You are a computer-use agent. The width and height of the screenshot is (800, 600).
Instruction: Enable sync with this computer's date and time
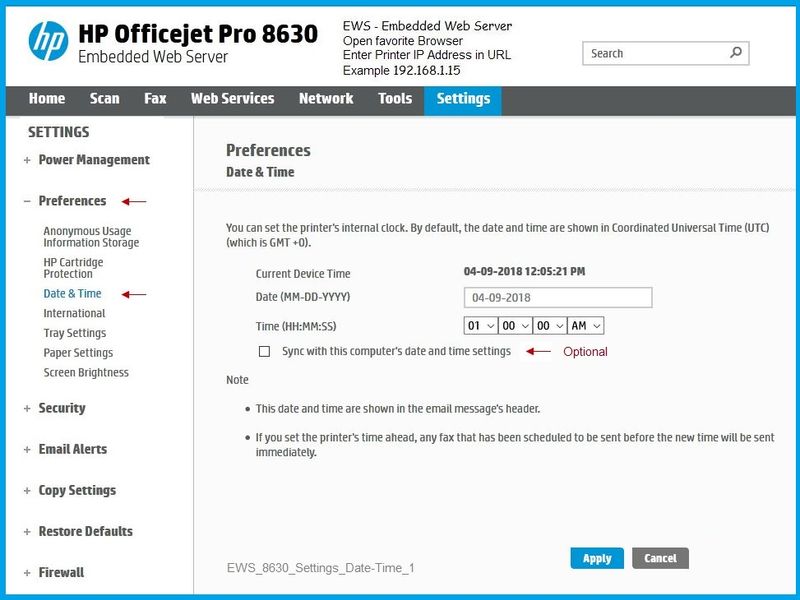[x=263, y=352]
